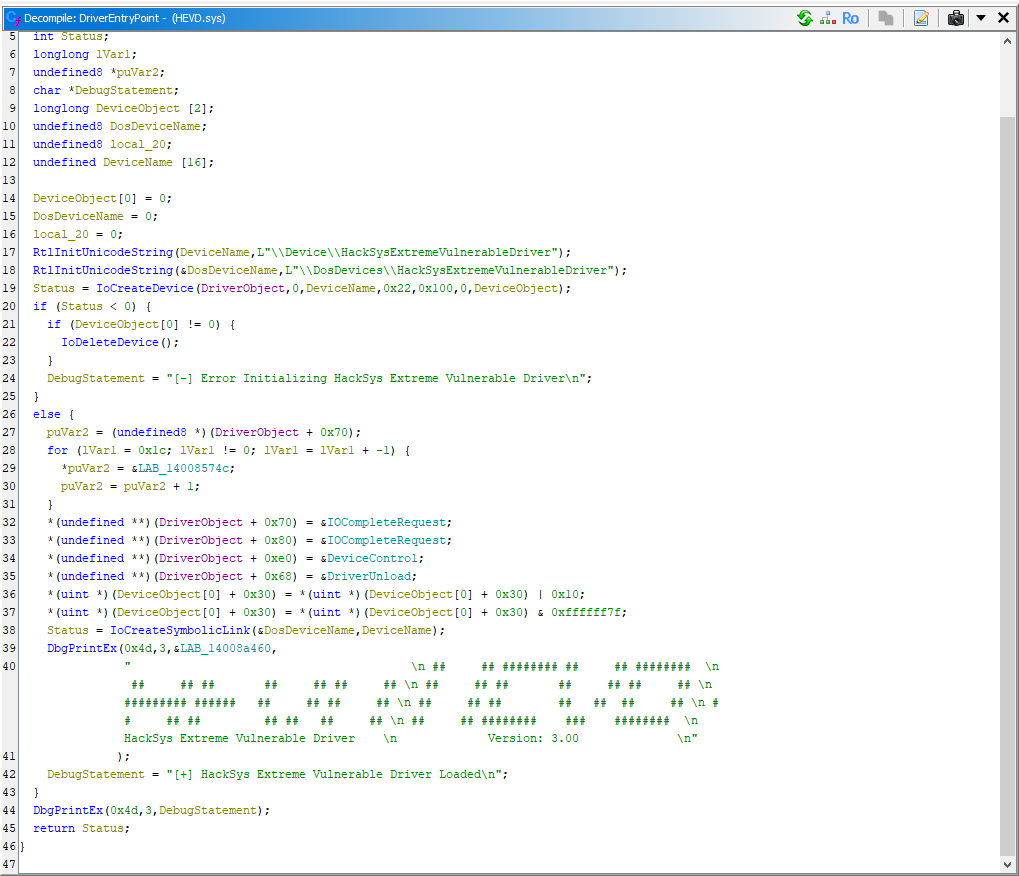Viewport: 1019px width, 876px height.
Task: Click RtlInitUnicodeString call on line 17
Action: coord(103,252)
